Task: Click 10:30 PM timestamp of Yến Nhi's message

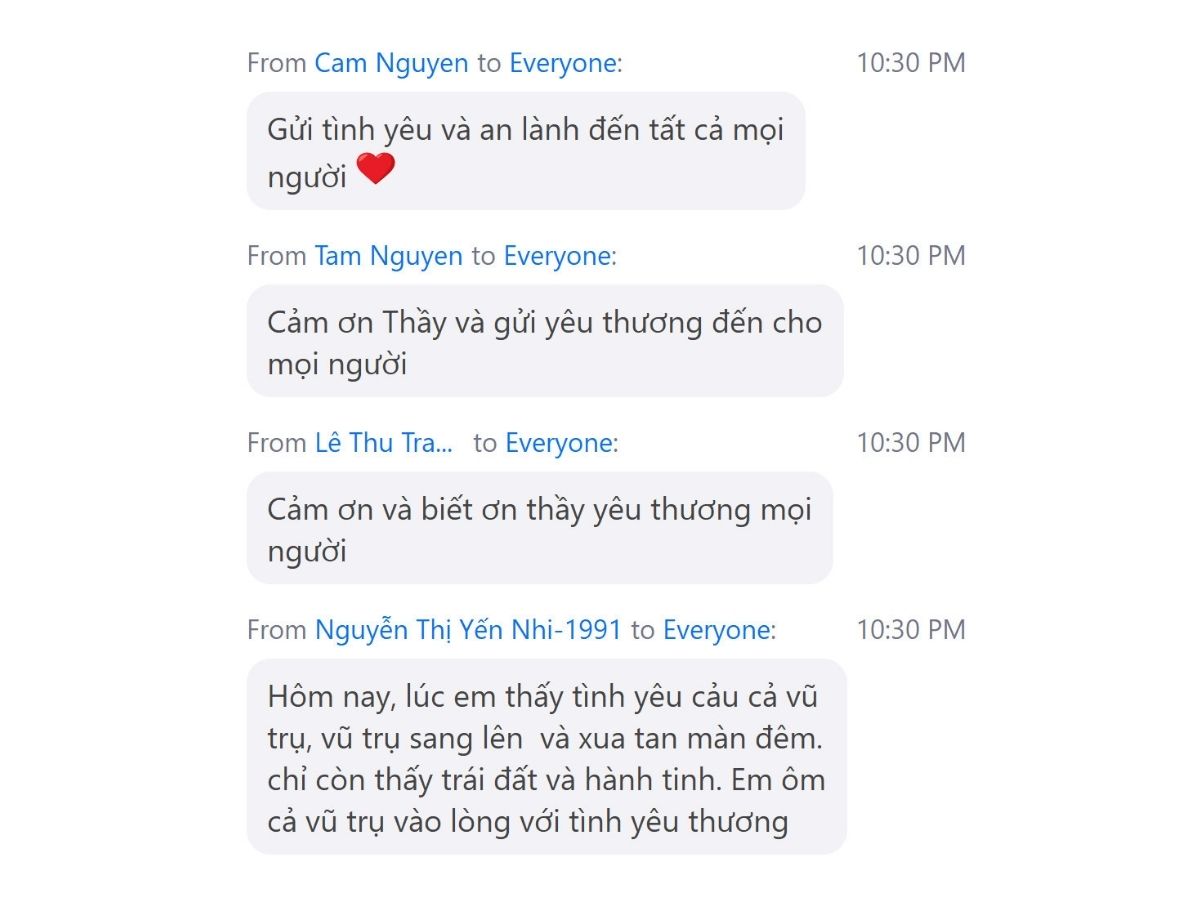Action: click(911, 630)
